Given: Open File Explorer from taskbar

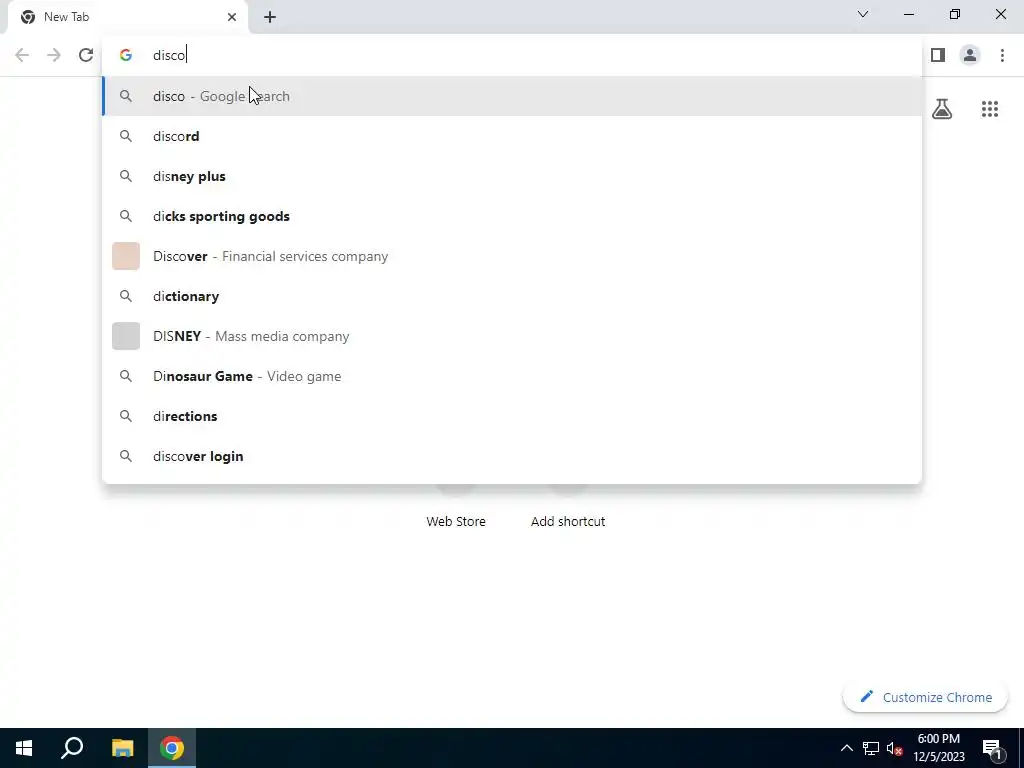Looking at the screenshot, I should coord(122,748).
